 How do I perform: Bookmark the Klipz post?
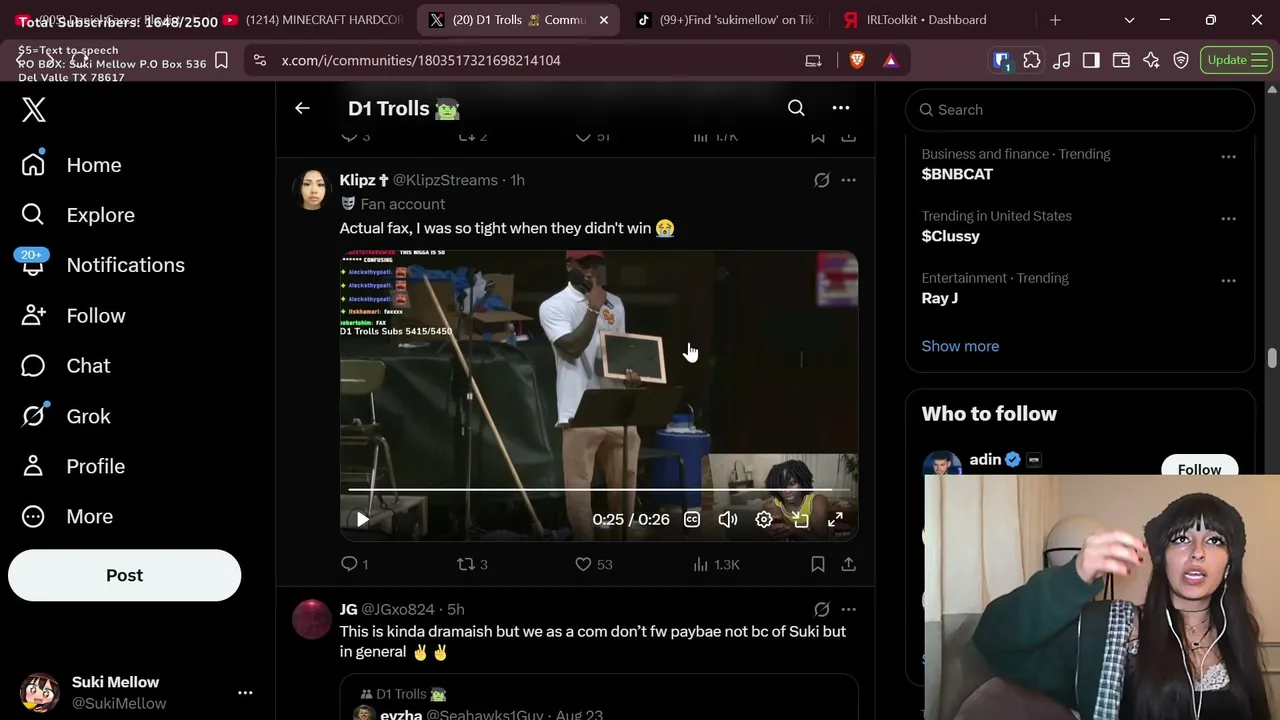[818, 564]
